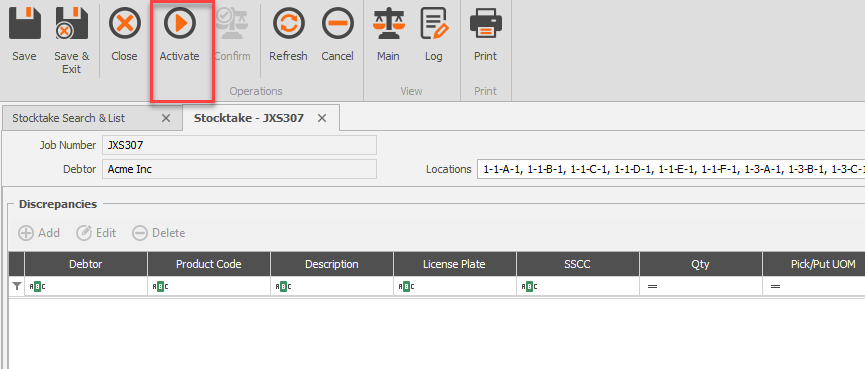Open SSCC column filter operator
This screenshot has width=865, height=369.
click(529, 286)
